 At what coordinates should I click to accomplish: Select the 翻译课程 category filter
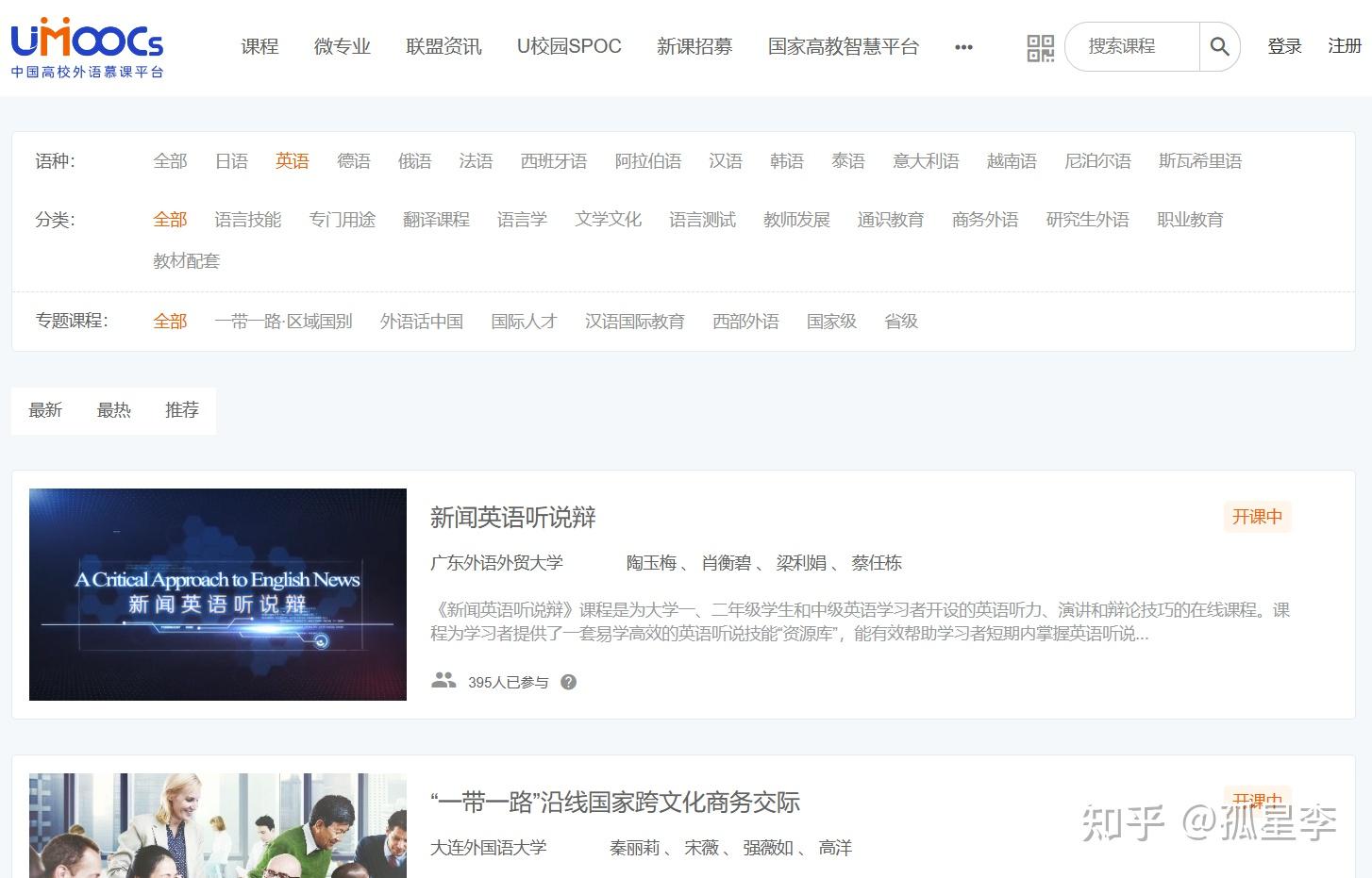coord(435,219)
